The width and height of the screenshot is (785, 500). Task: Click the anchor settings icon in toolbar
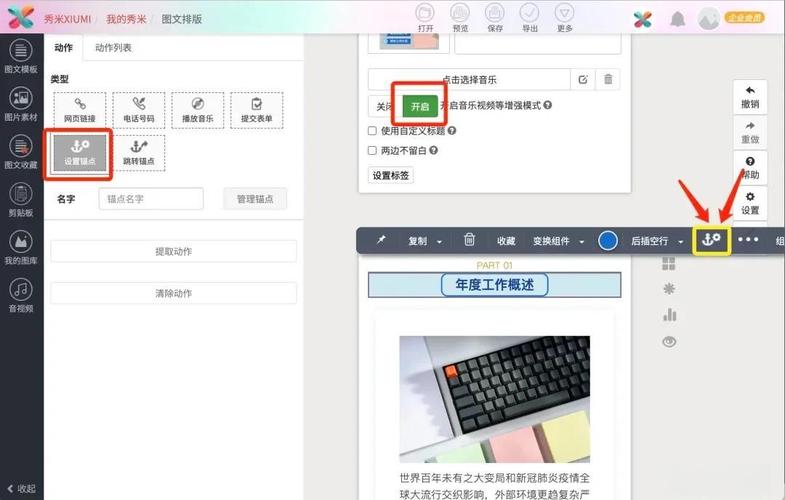711,240
